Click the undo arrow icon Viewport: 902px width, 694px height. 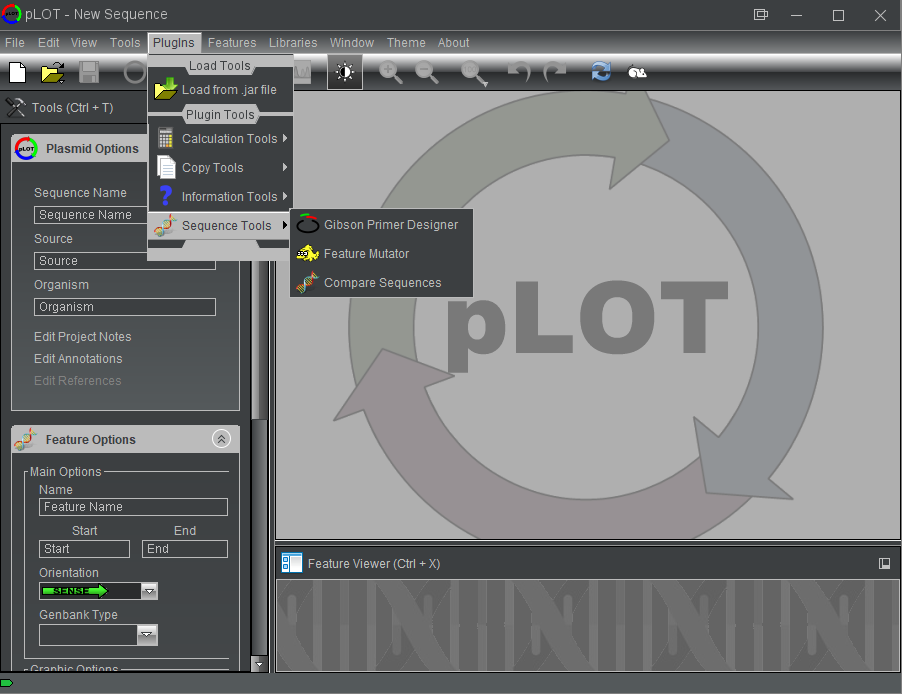(x=519, y=72)
